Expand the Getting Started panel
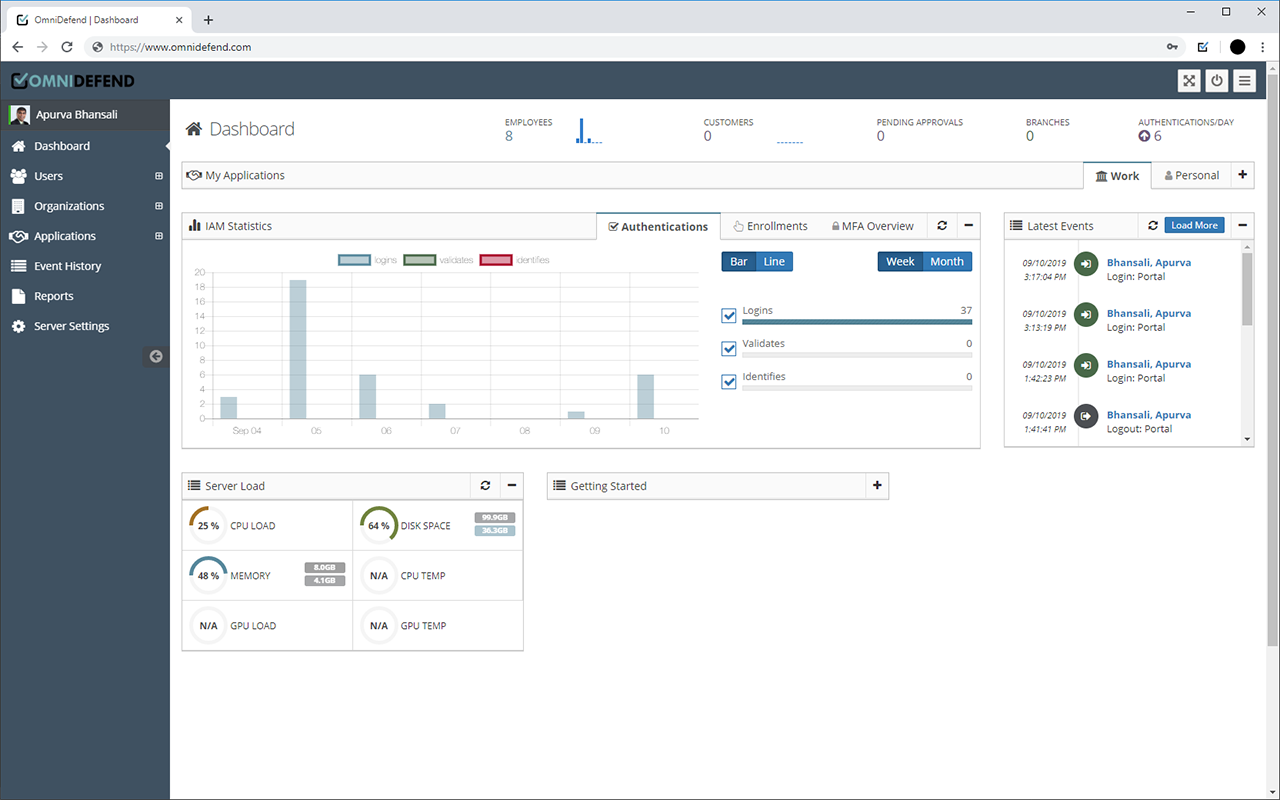 point(877,486)
